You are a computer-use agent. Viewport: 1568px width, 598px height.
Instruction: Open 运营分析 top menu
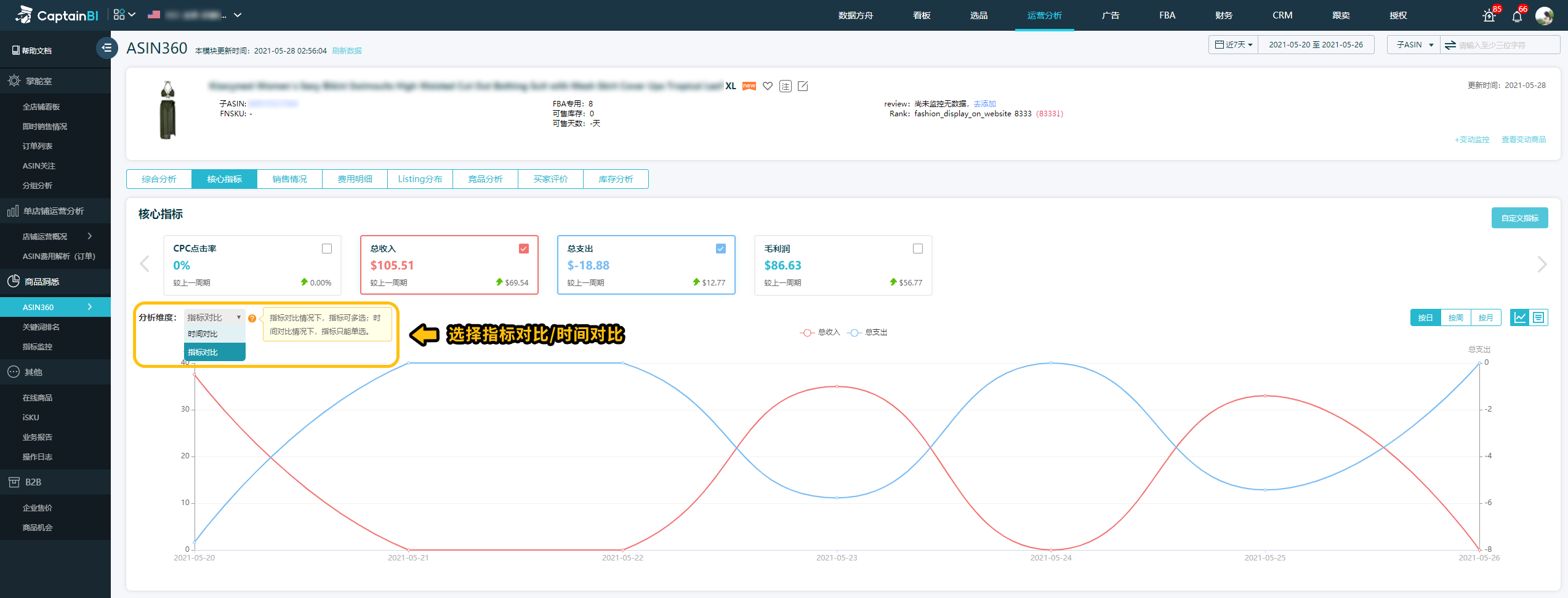(1044, 15)
